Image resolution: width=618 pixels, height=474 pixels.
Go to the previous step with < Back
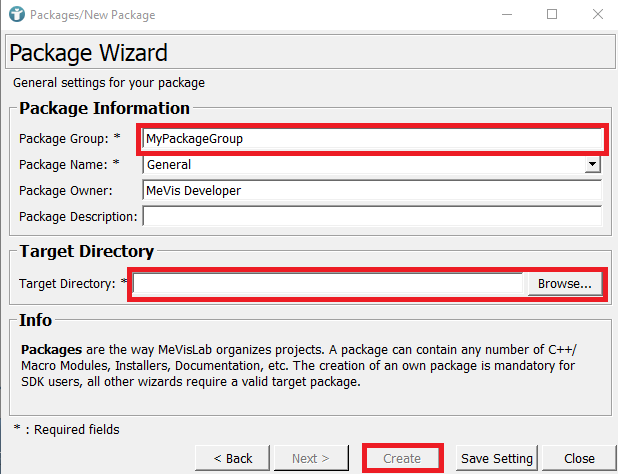click(232, 458)
